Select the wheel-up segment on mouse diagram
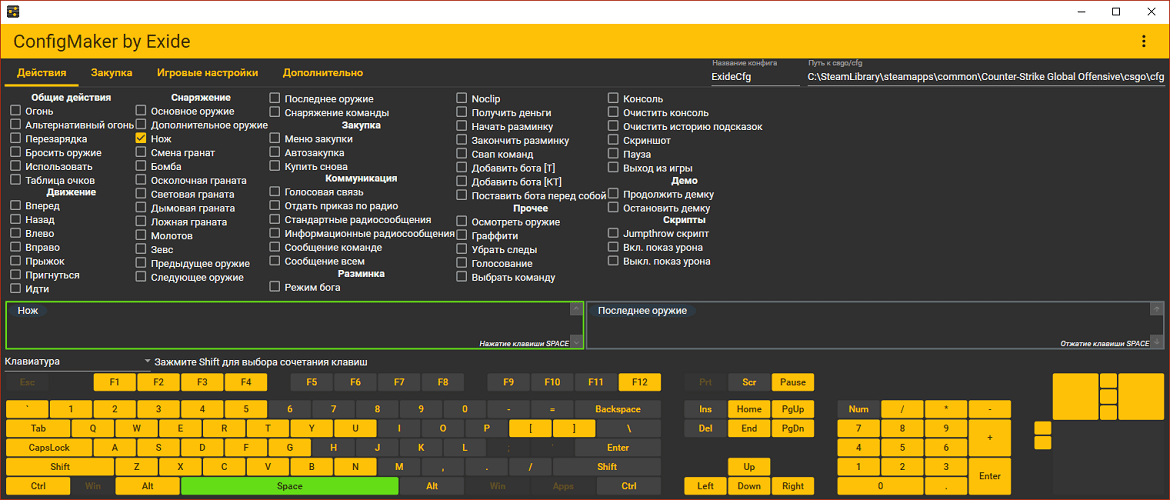This screenshot has height=500, width=1170. 1108,380
